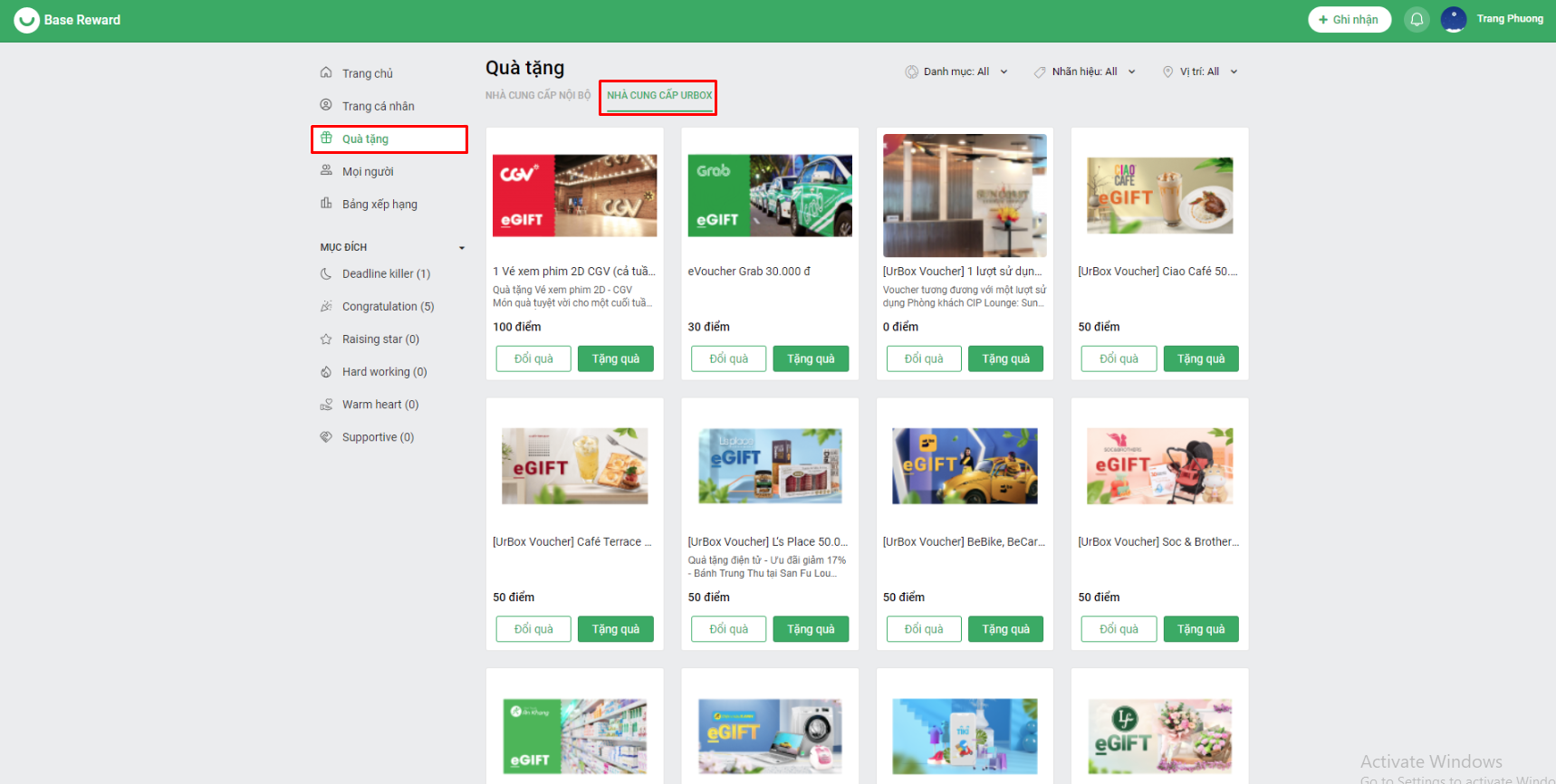Click the Danh mục category icon
1556x784 pixels.
coord(911,72)
